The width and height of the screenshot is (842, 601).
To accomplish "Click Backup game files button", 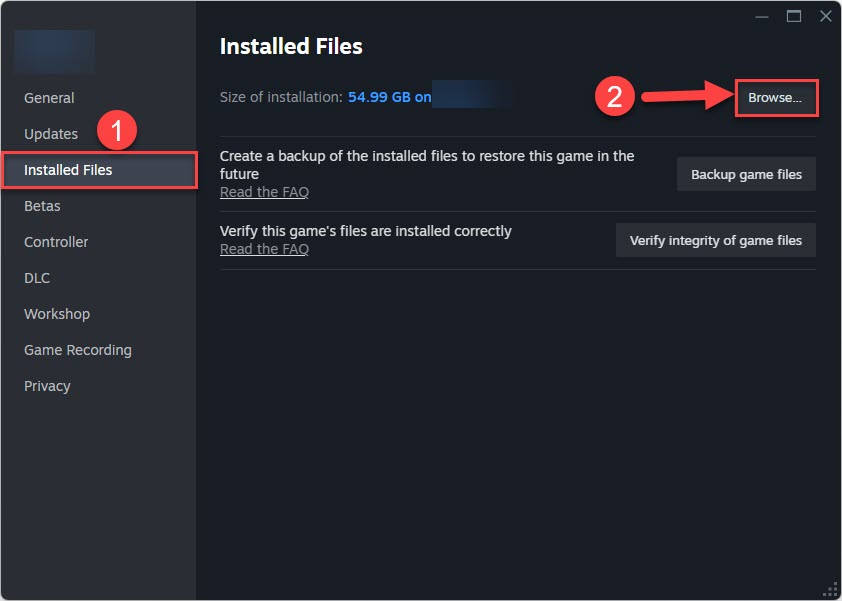I will coord(746,175).
